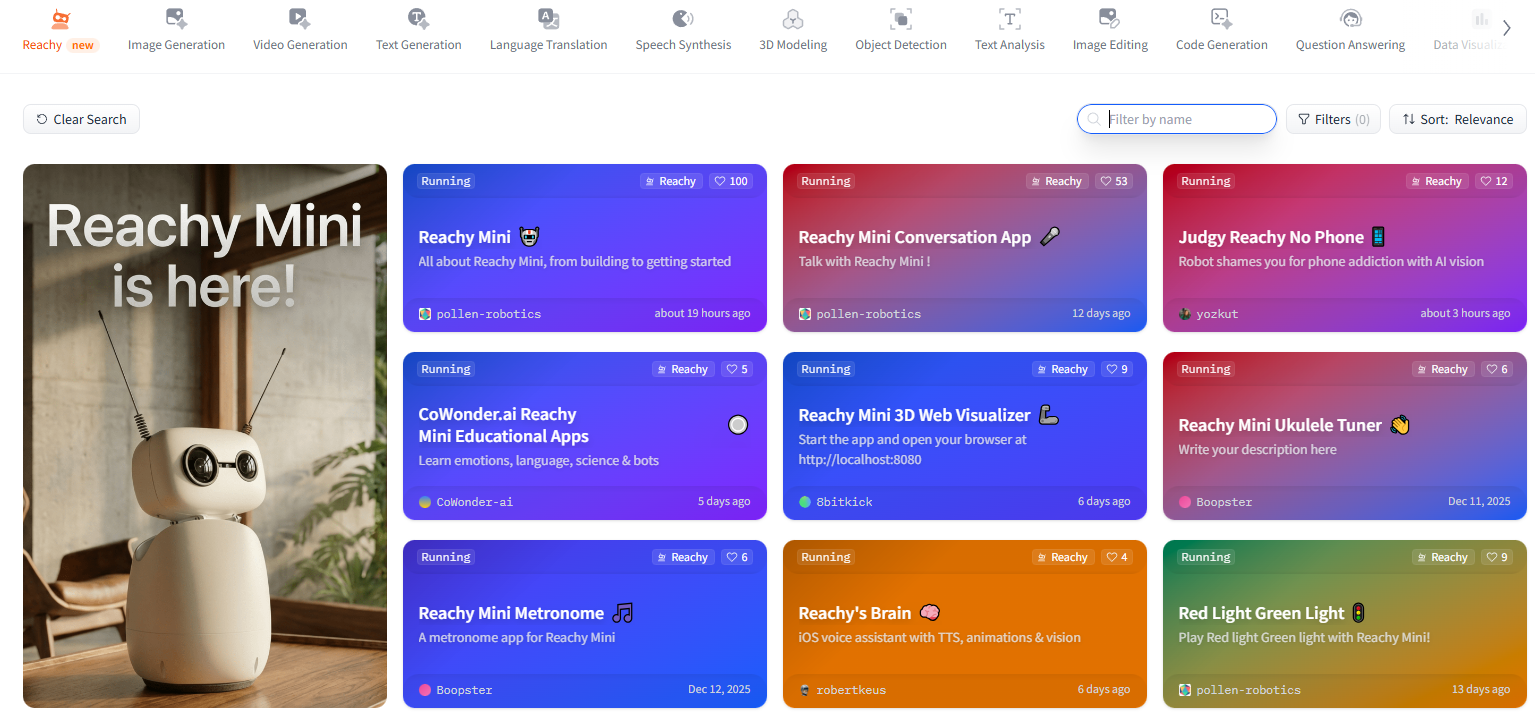Click the Image Editing icon

pyautogui.click(x=1109, y=18)
